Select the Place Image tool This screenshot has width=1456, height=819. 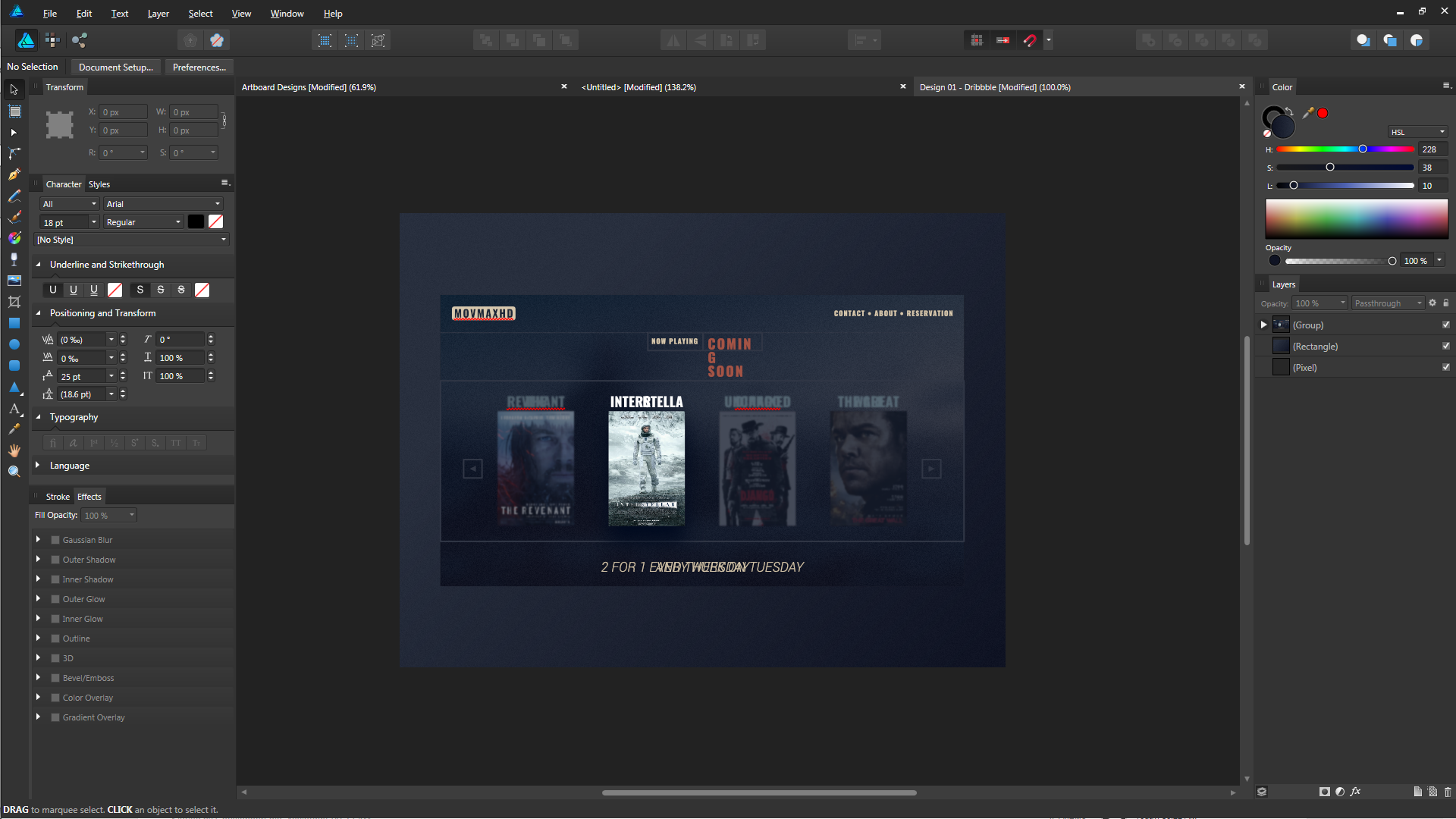14,281
